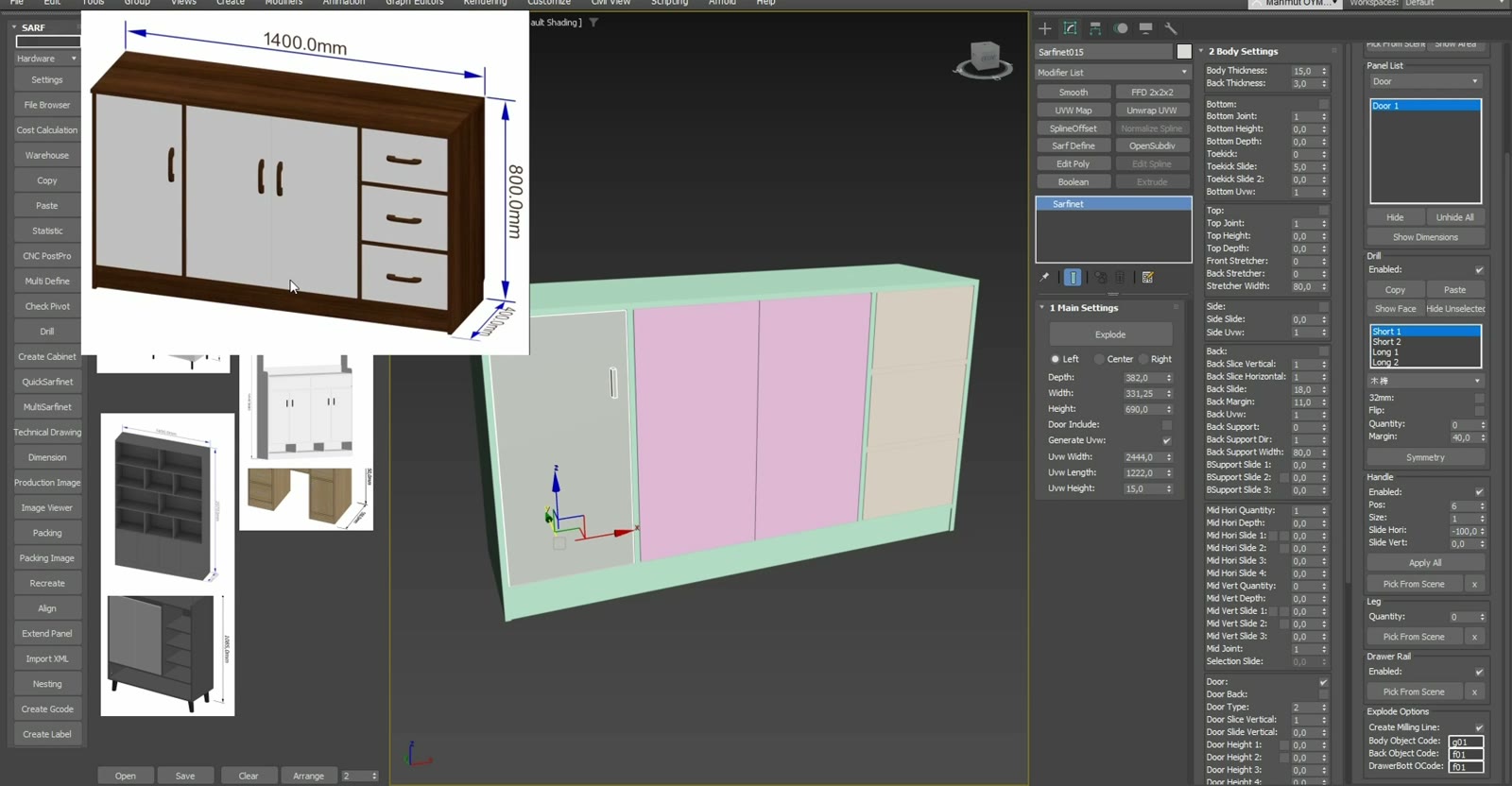Open the Scripting menu
The width and height of the screenshot is (1512, 786).
point(669,3)
